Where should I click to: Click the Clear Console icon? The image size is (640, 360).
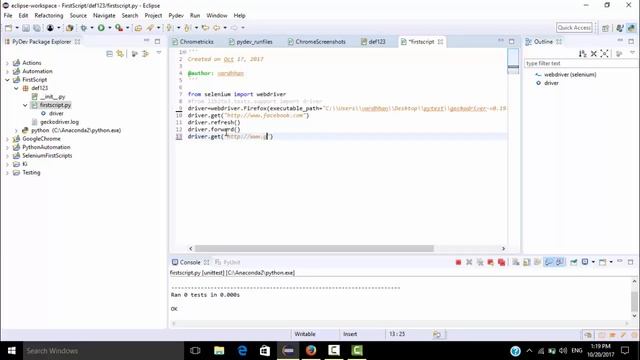point(516,262)
